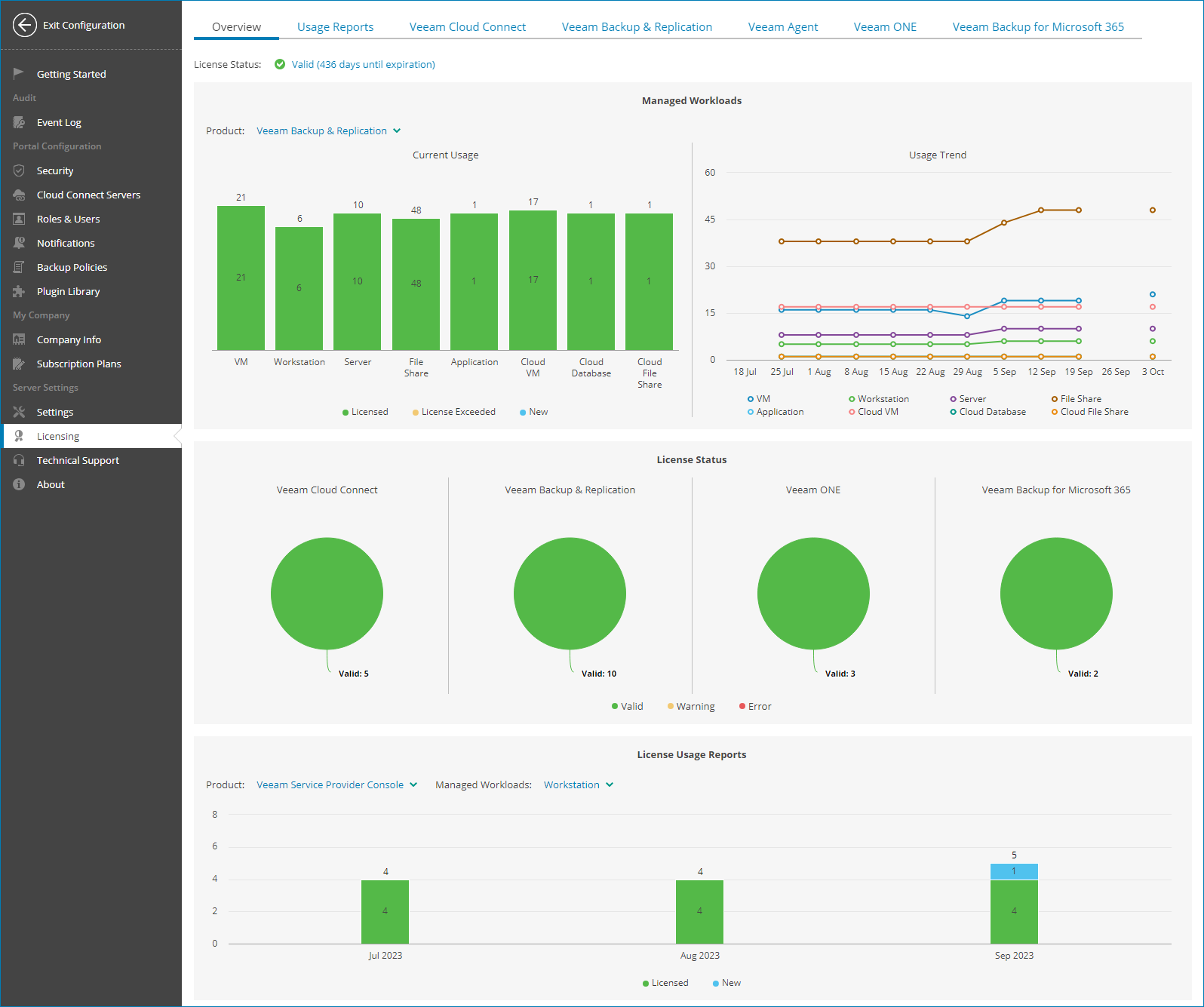This screenshot has height=1007, width=1204.
Task: Toggle the Warning legend in License Status
Action: tap(690, 706)
